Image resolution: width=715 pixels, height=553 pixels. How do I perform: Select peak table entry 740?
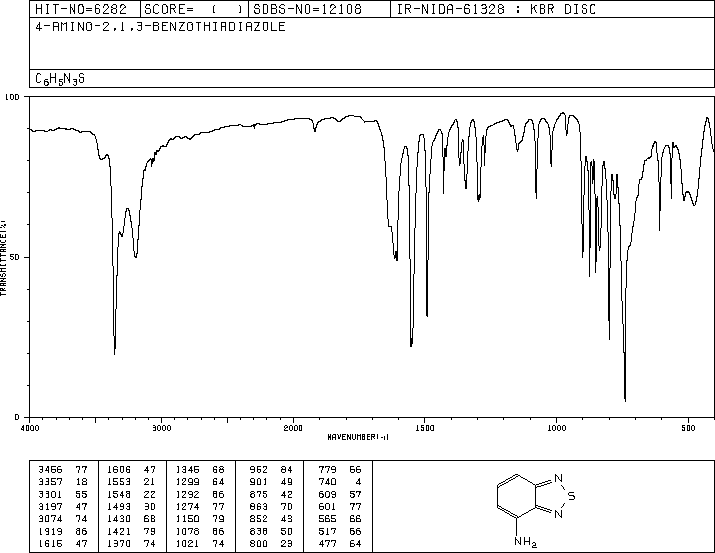click(340, 482)
